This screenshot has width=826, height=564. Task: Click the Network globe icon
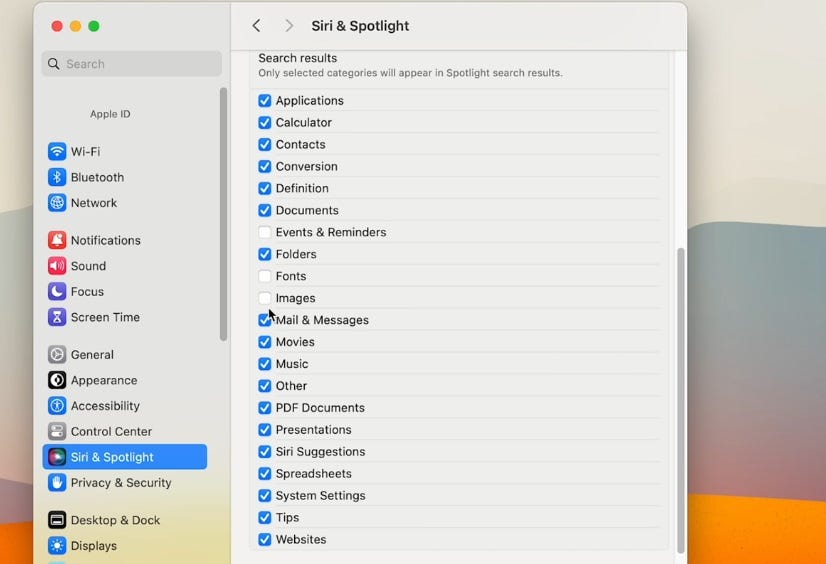click(57, 203)
